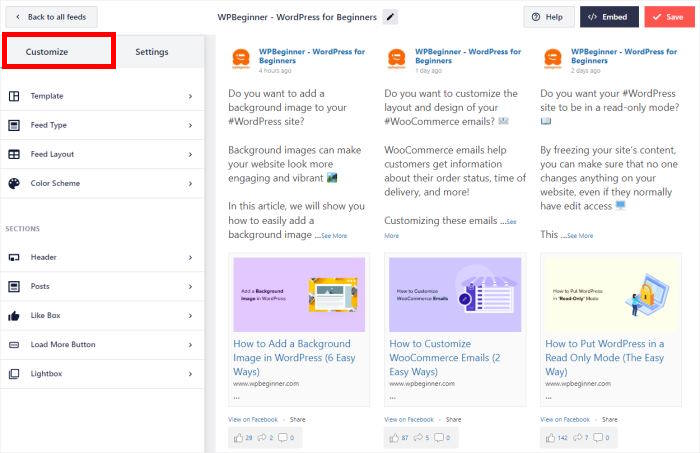Image resolution: width=700 pixels, height=453 pixels.
Task: Expand the Feed Type row chevron
Action: 190,125
